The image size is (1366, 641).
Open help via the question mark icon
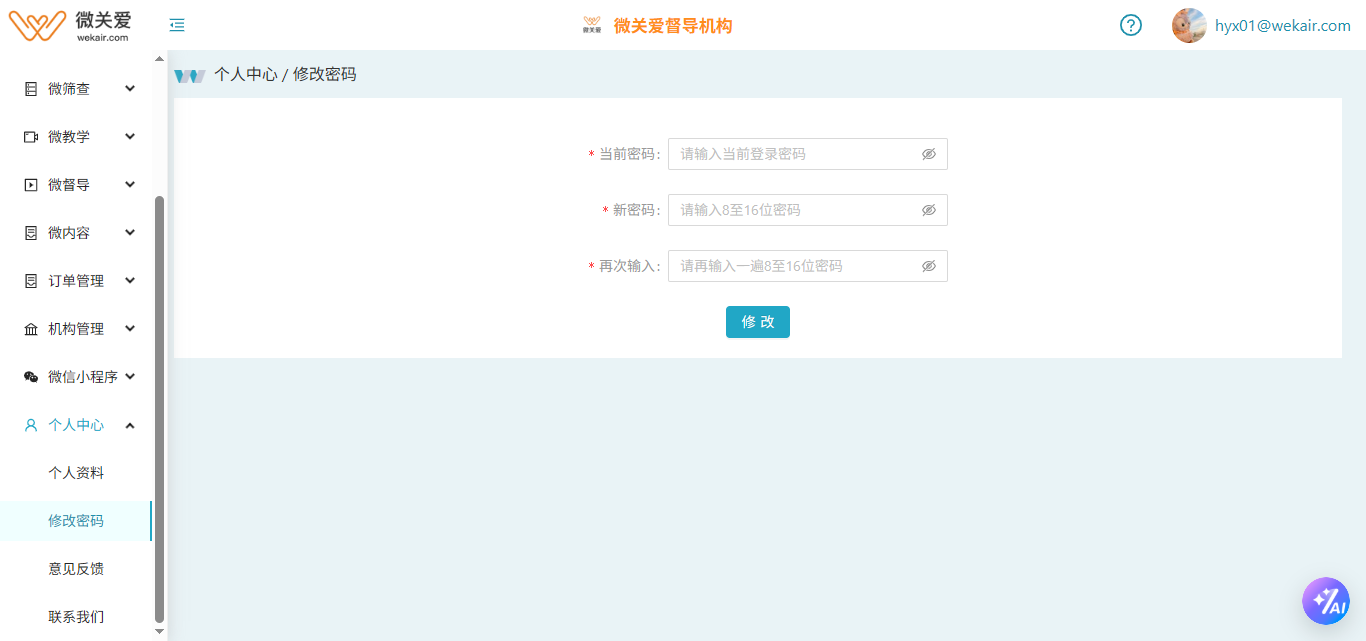1130,26
